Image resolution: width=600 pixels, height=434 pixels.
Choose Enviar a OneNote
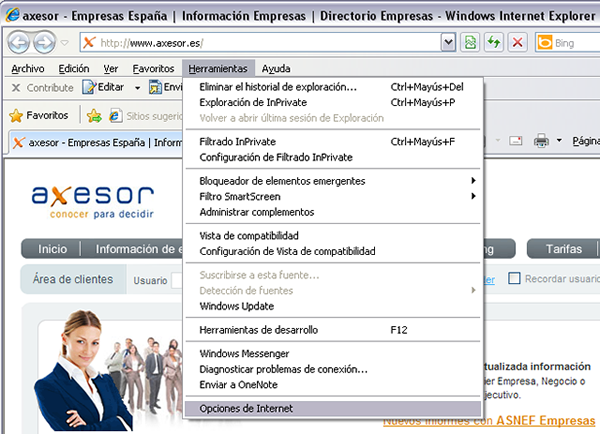[x=333, y=385]
